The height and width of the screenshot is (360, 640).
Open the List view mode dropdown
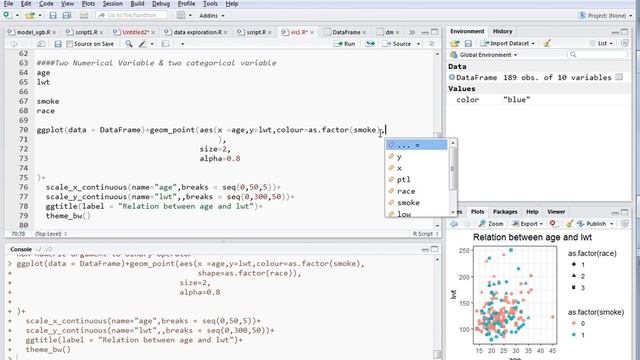coord(602,43)
